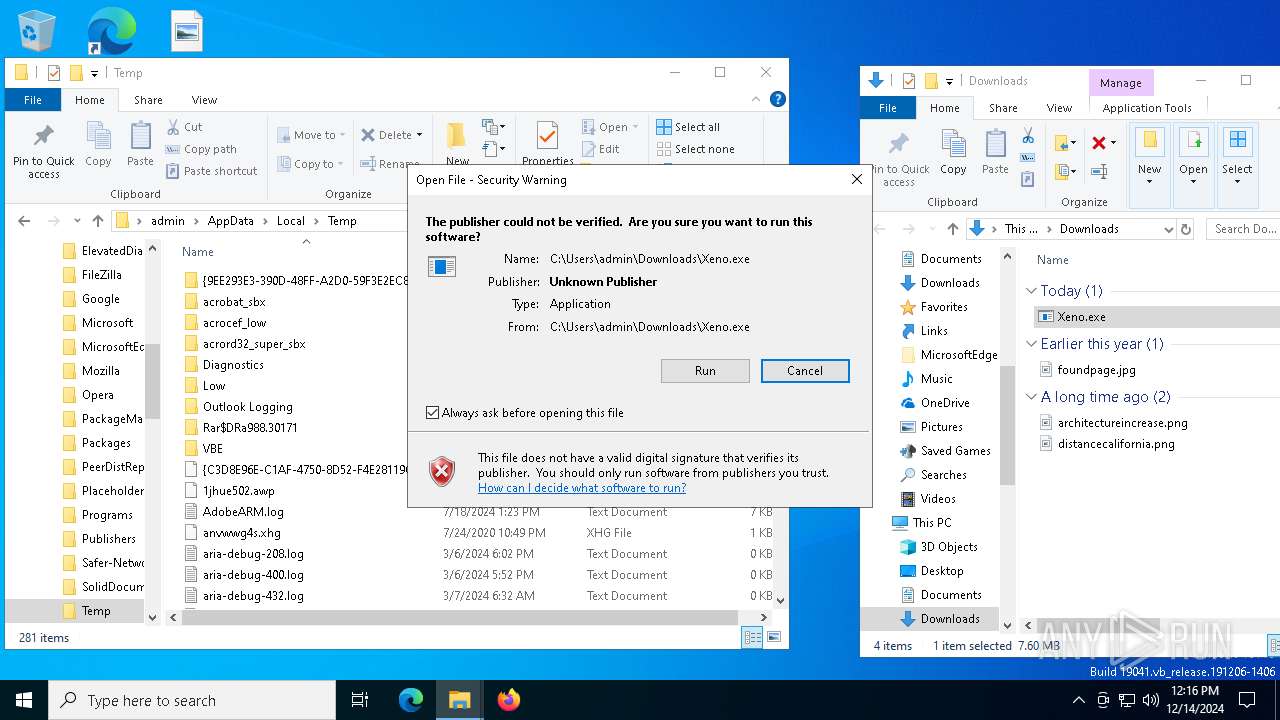1280x720 pixels.
Task: Click Properties icon in Temp window ribbon
Action: tap(547, 143)
